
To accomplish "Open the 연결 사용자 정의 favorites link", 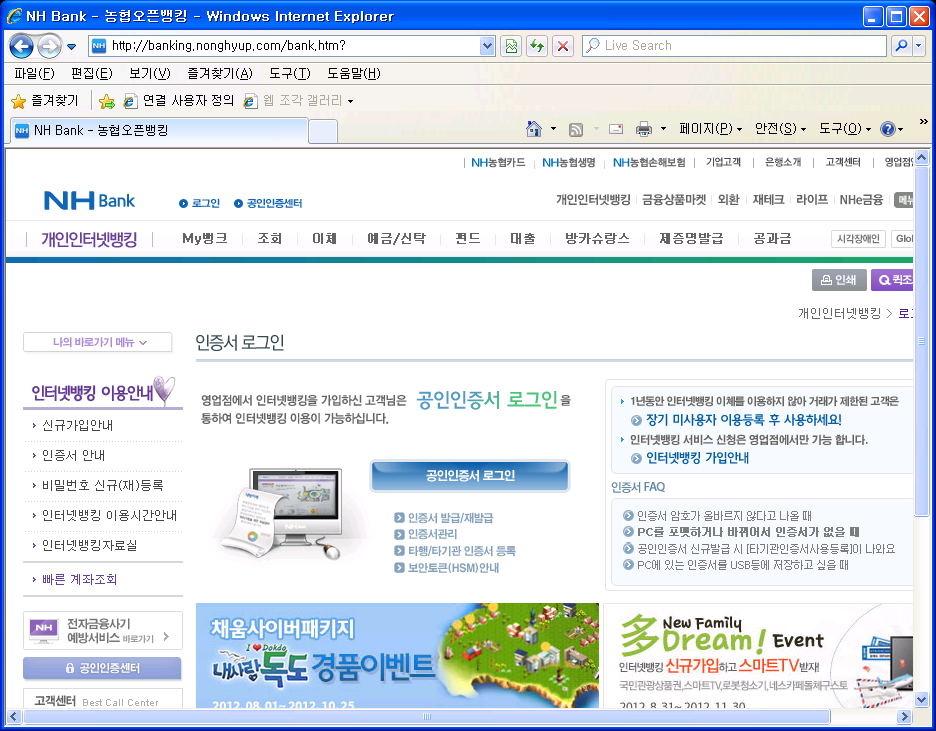I will click(x=178, y=101).
